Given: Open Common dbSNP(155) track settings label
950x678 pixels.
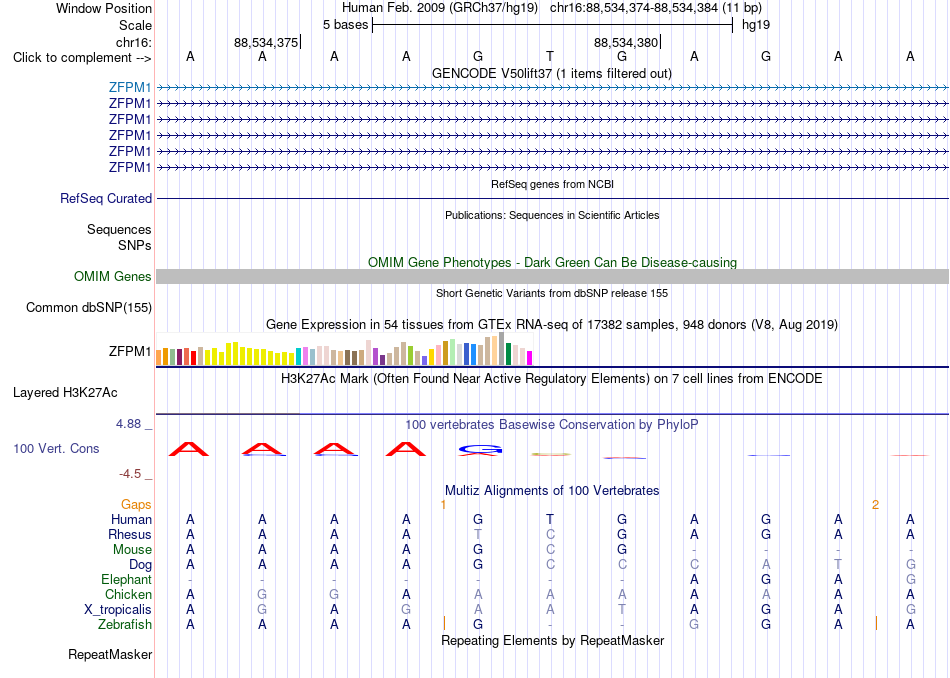Looking at the screenshot, I should (x=89, y=307).
